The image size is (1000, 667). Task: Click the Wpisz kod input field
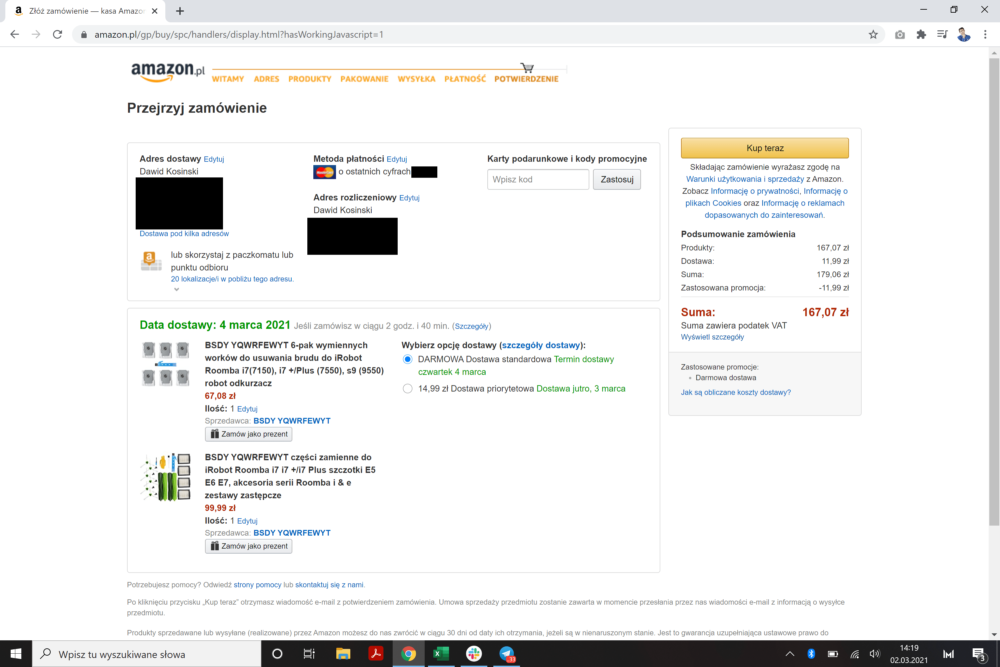[x=538, y=179]
